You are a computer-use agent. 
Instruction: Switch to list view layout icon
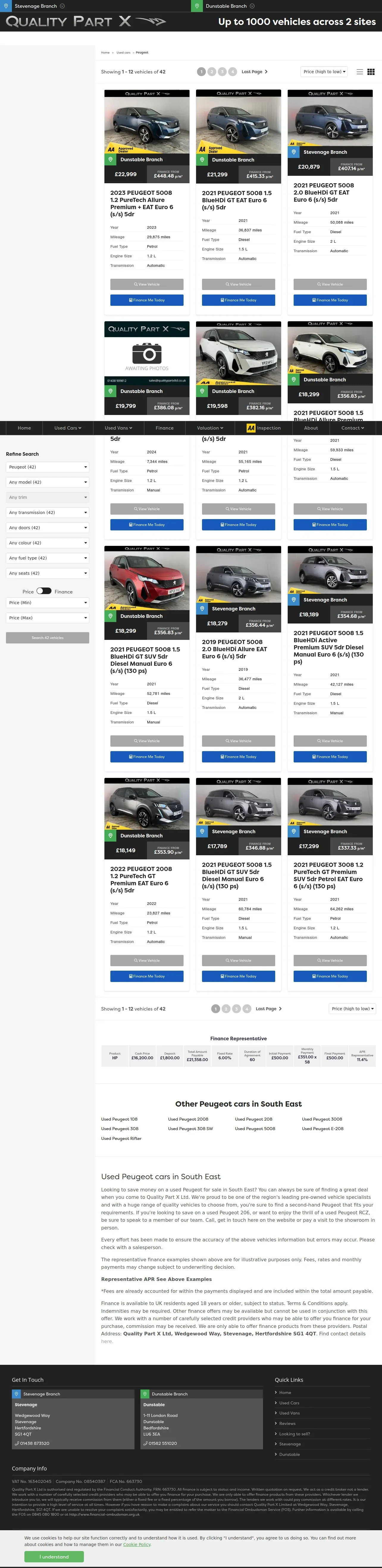coord(359,72)
